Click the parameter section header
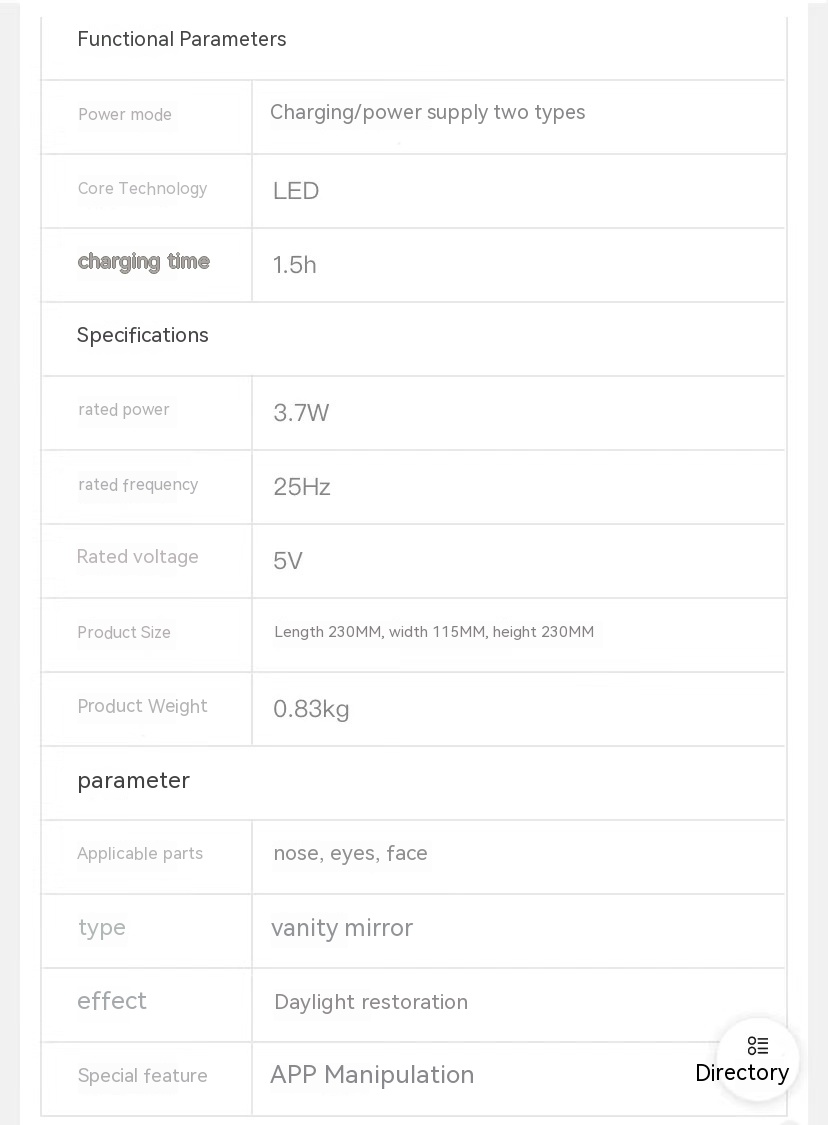 pyautogui.click(x=133, y=781)
